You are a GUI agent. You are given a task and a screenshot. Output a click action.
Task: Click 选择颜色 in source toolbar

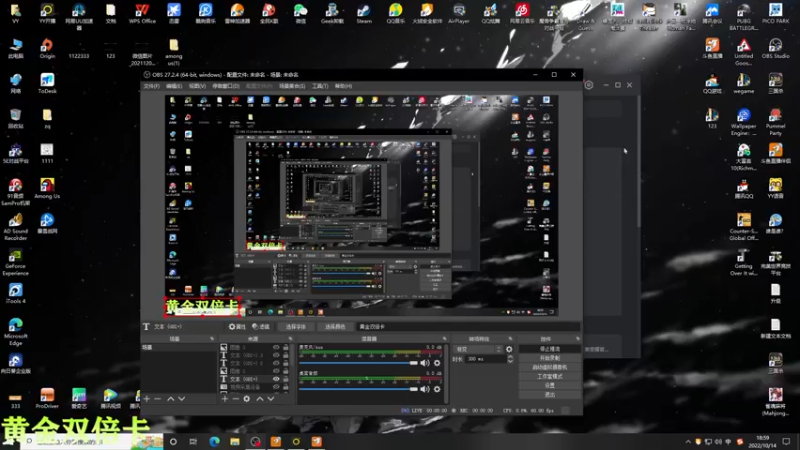(x=335, y=327)
